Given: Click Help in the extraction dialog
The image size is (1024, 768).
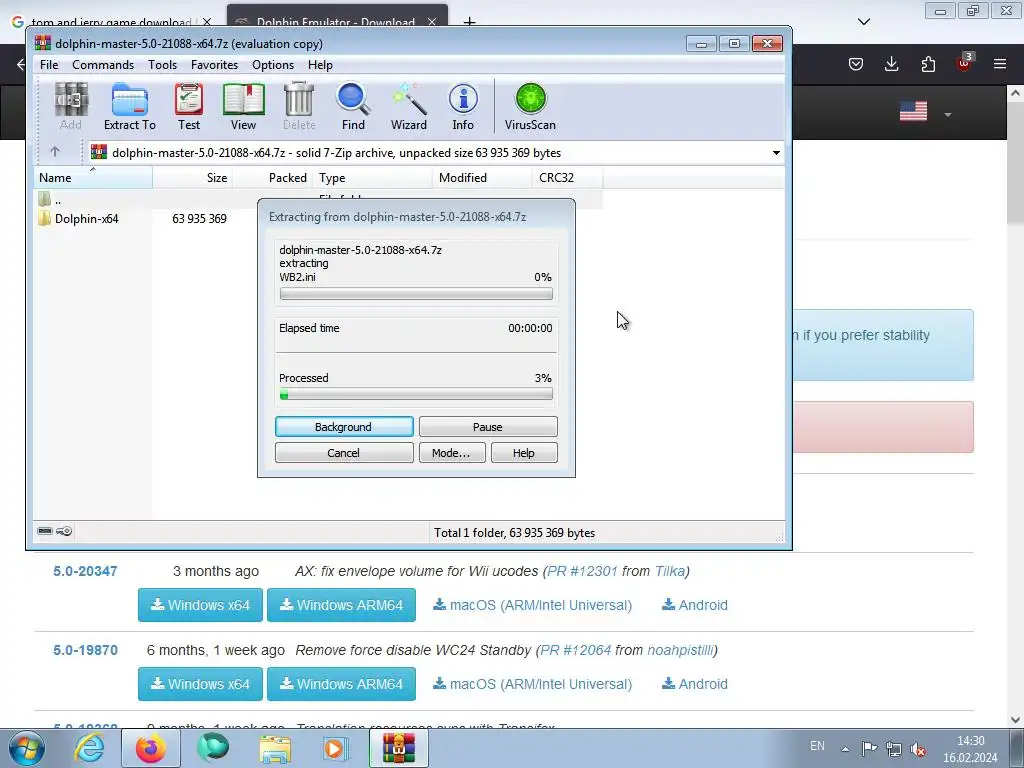Looking at the screenshot, I should [x=524, y=453].
